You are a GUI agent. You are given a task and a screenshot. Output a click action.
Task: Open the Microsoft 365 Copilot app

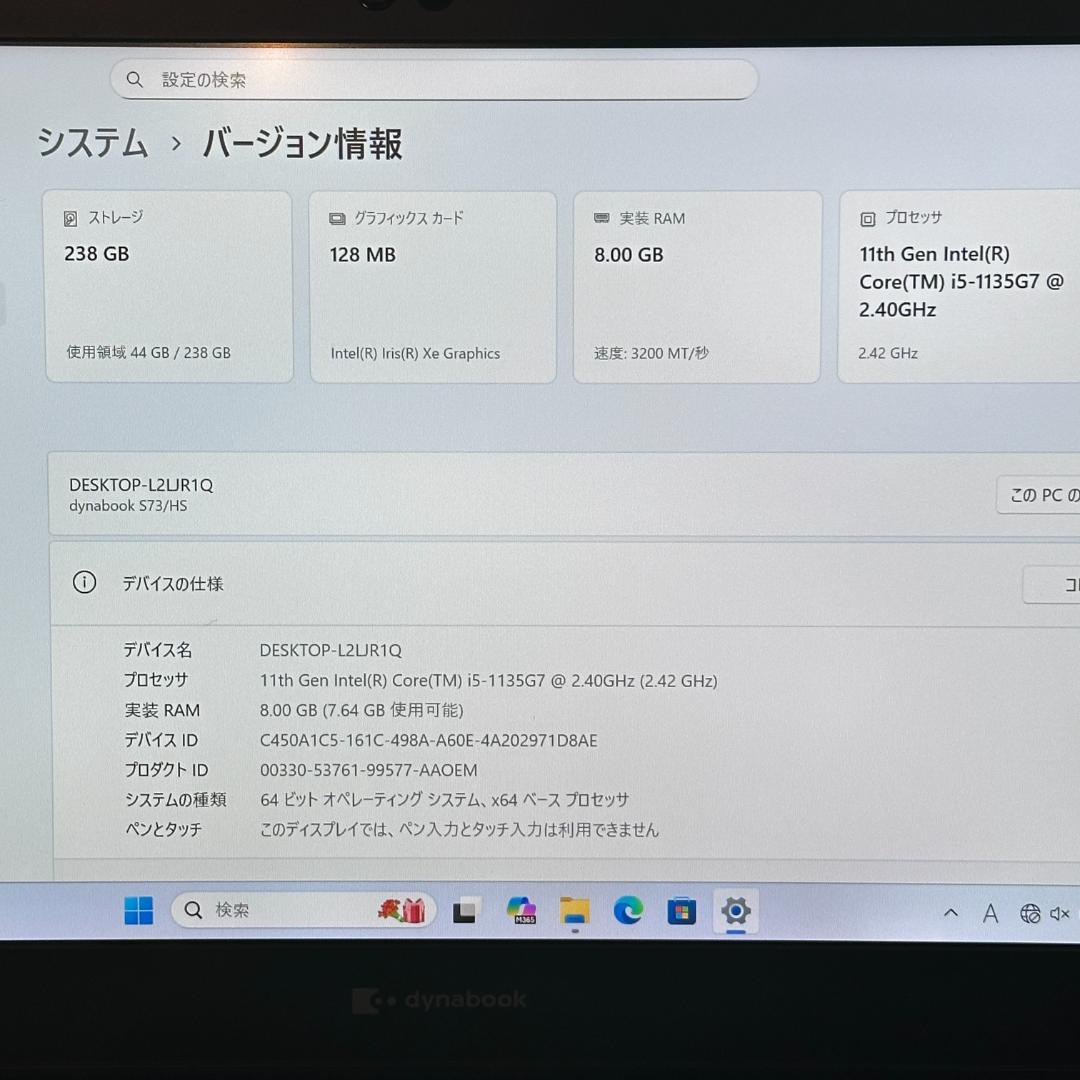pyautogui.click(x=521, y=911)
